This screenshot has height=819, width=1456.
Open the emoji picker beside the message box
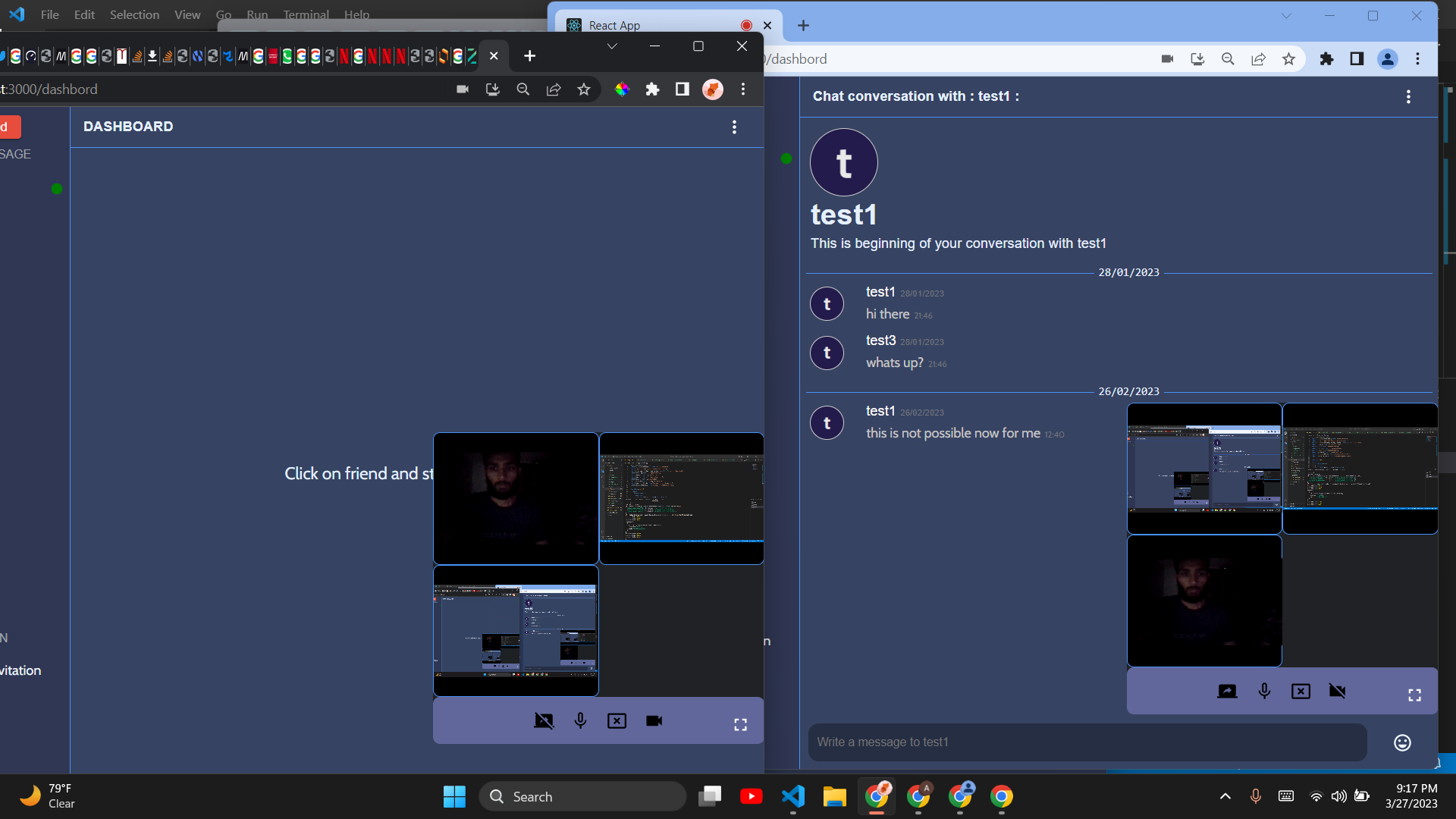tap(1401, 742)
